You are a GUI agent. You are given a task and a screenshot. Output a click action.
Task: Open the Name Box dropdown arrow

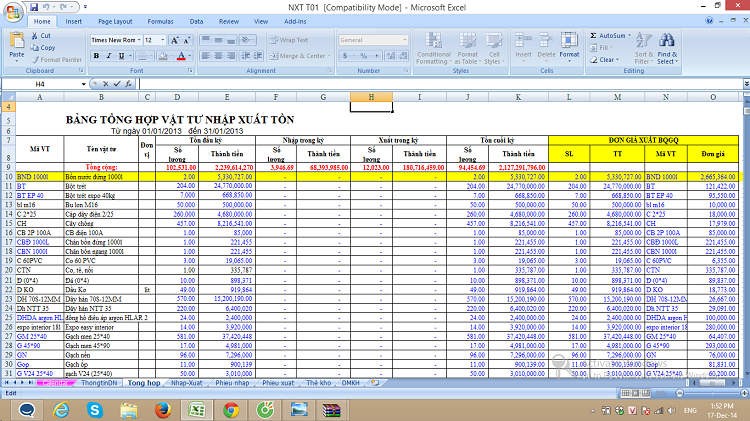click(84, 84)
